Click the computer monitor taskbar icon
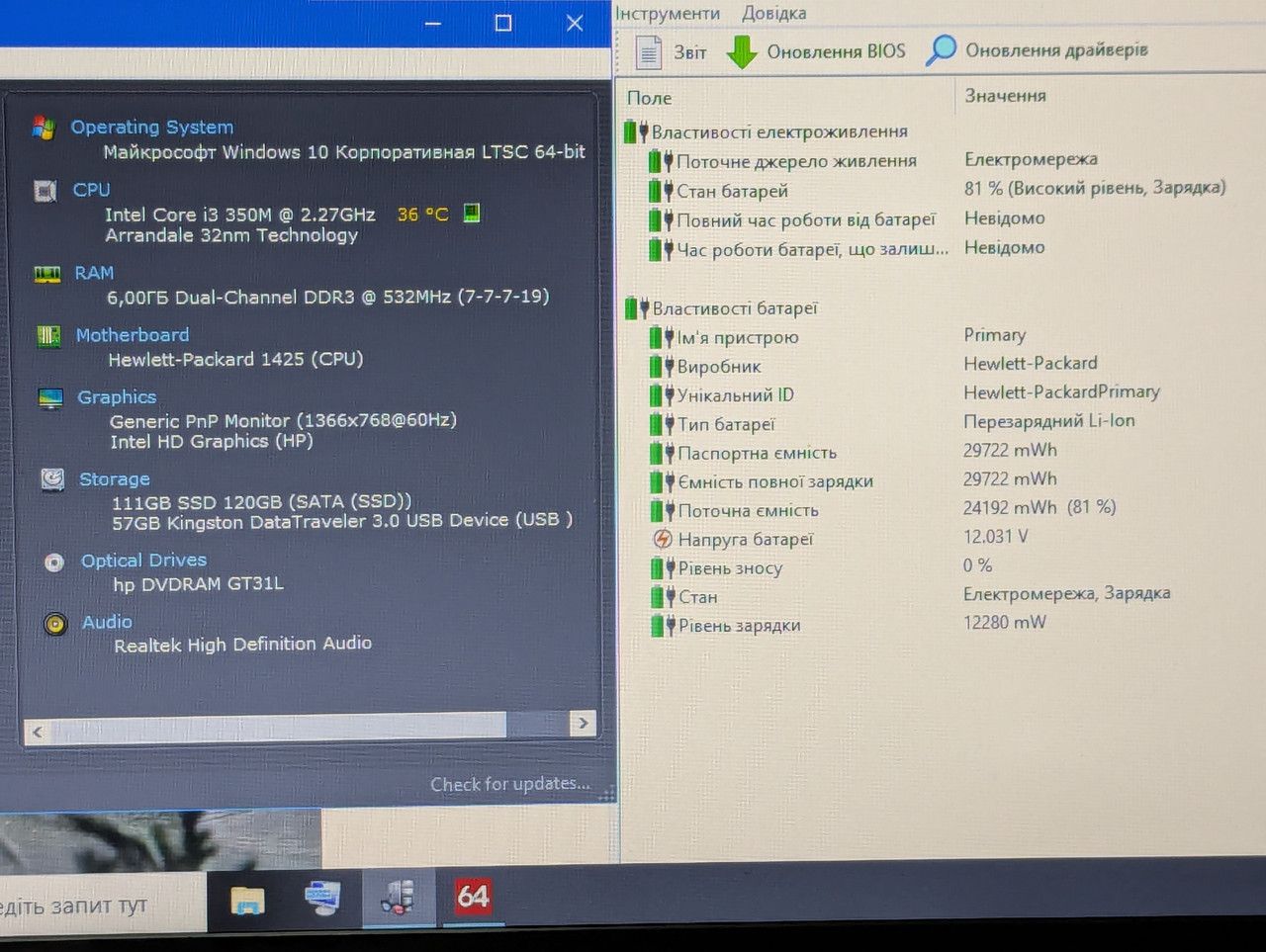 (x=322, y=898)
